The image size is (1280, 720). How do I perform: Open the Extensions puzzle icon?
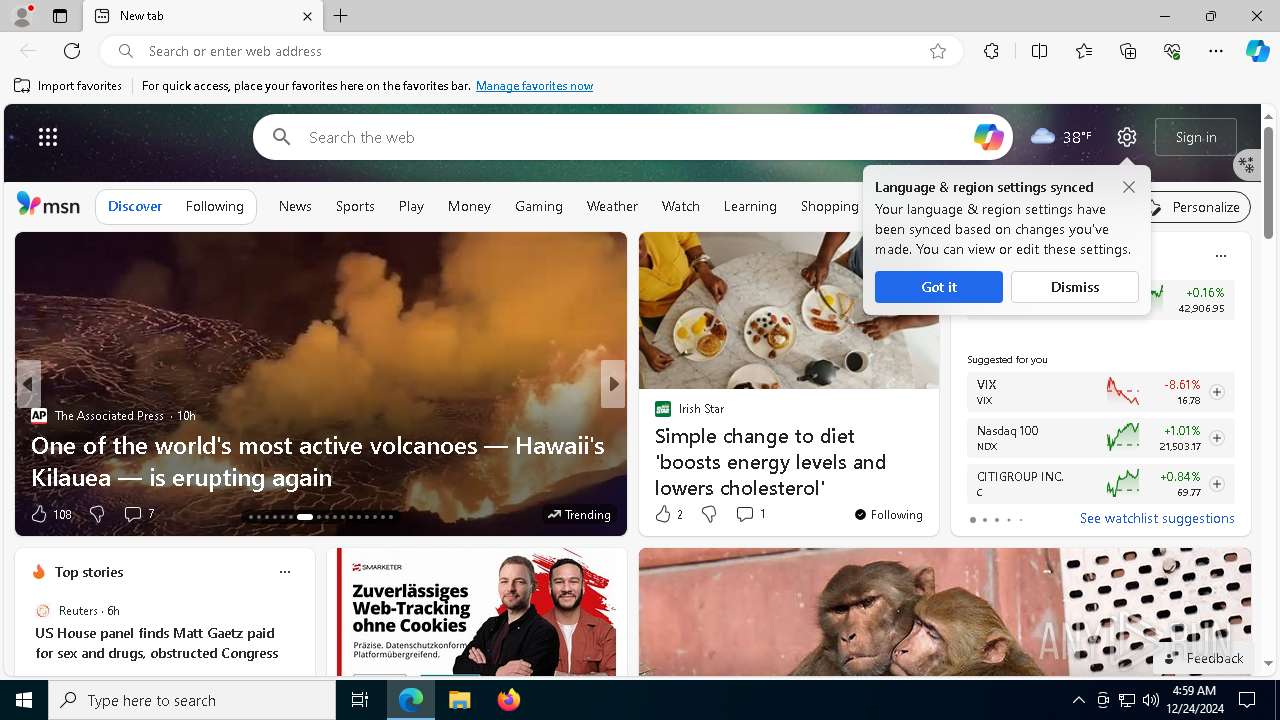coord(991,51)
